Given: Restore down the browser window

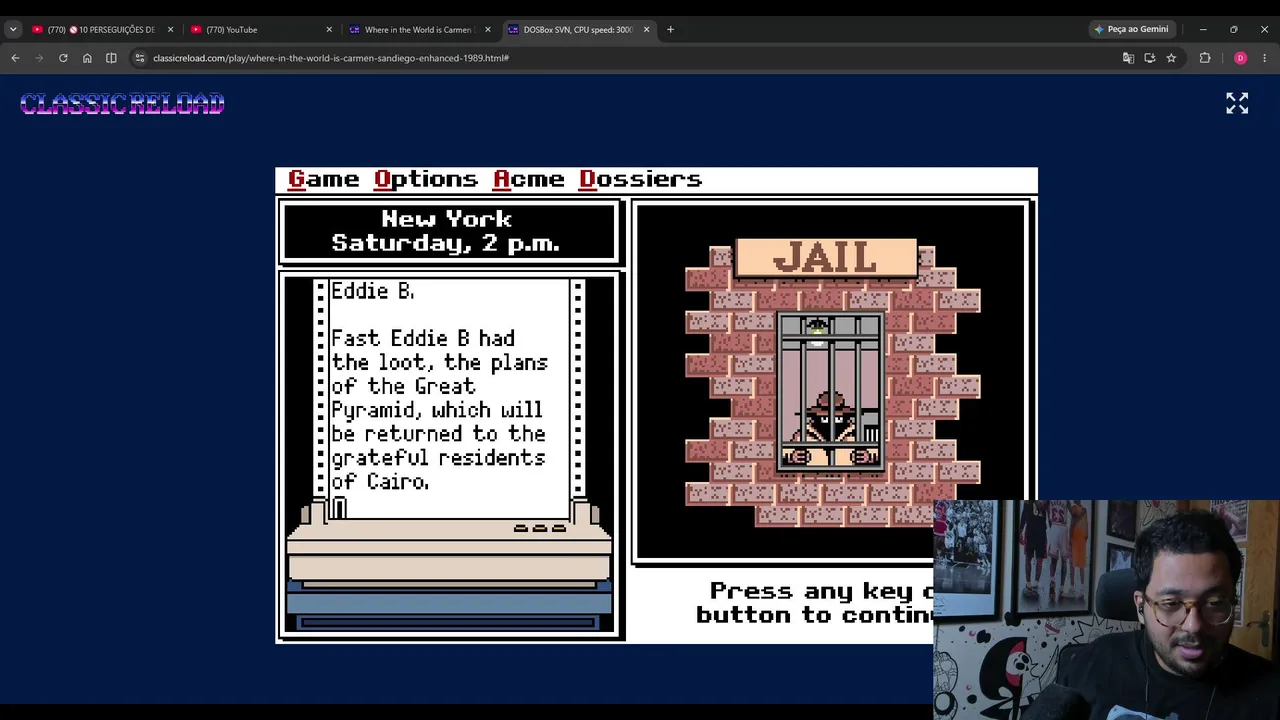Looking at the screenshot, I should [x=1233, y=30].
